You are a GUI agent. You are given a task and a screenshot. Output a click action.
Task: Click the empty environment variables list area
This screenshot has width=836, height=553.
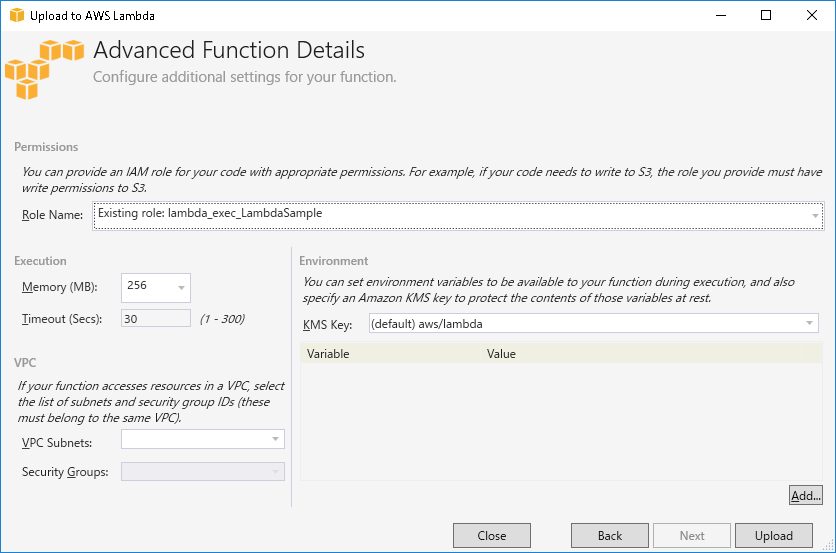click(560, 420)
